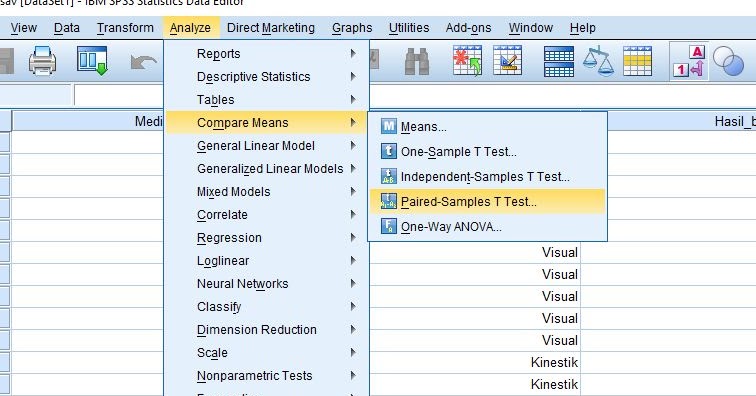Screen dimensions: 756x396
Task: Click the Find binoculars icon
Action: [x=417, y=61]
